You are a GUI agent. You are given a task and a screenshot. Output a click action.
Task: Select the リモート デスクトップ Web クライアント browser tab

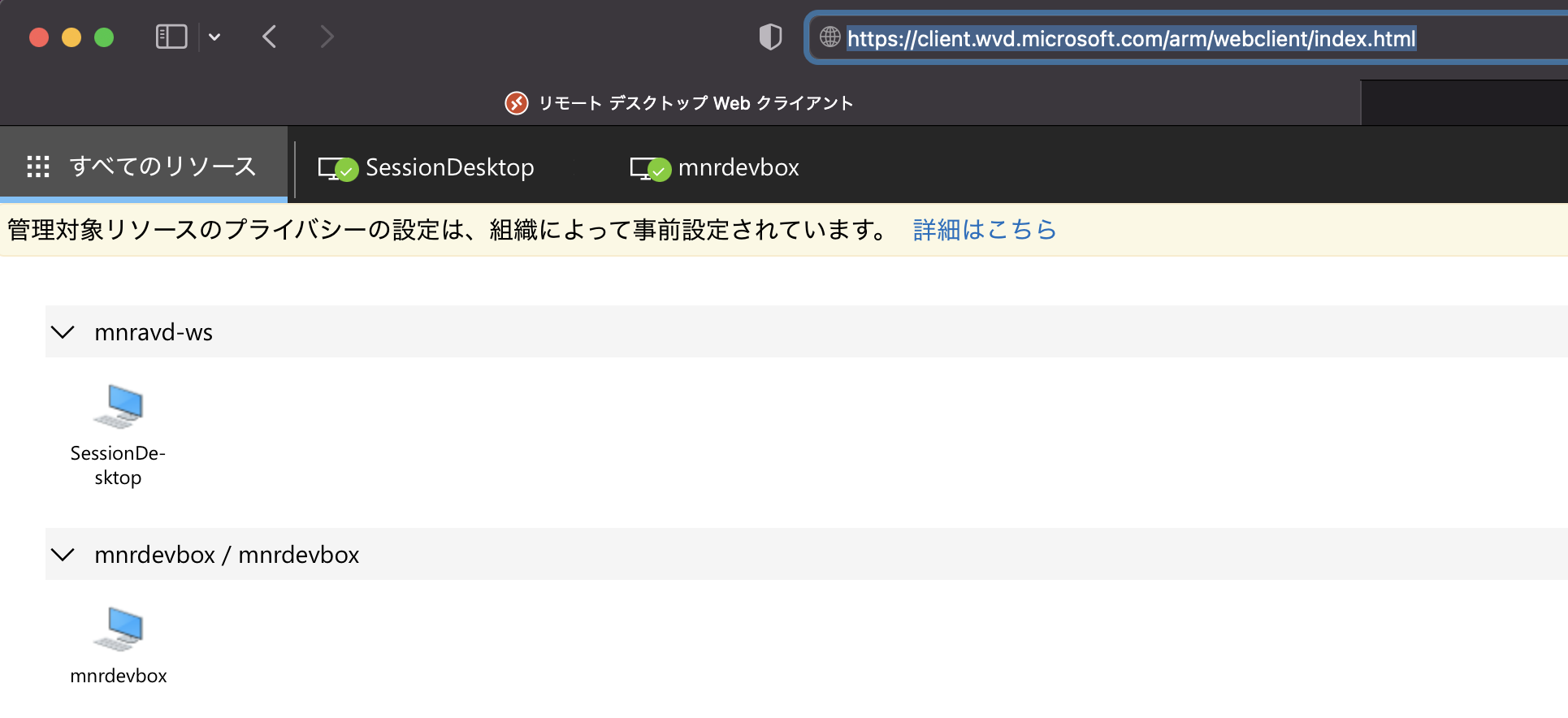click(680, 103)
